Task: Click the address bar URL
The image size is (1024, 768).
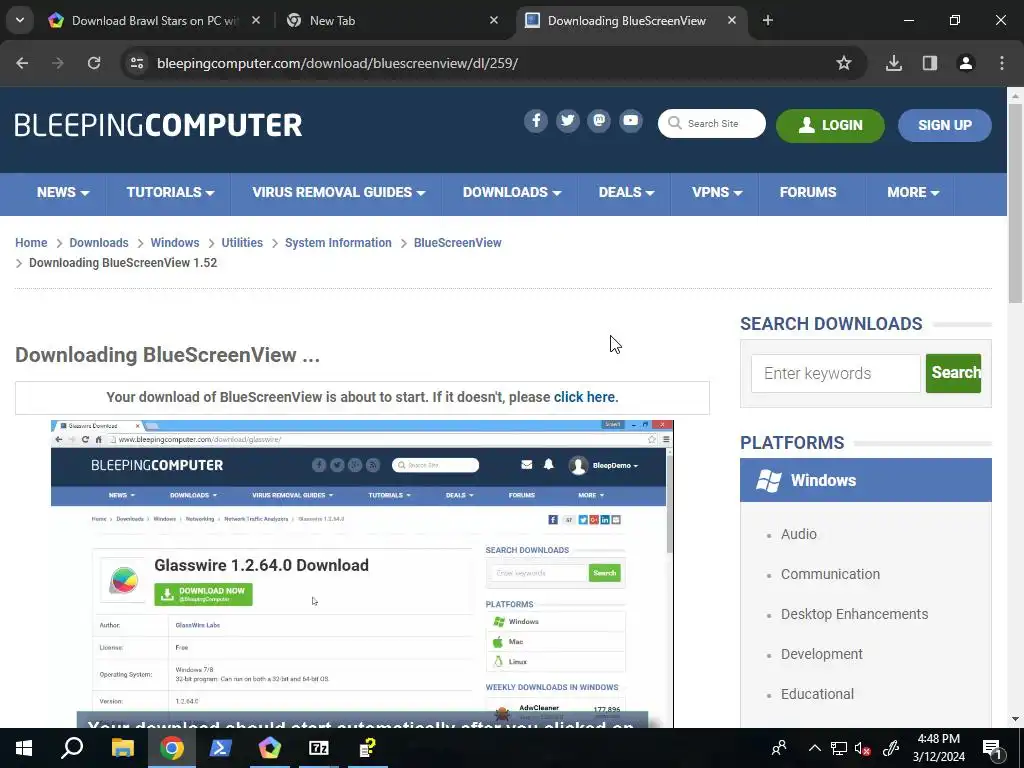Action: 338,63
